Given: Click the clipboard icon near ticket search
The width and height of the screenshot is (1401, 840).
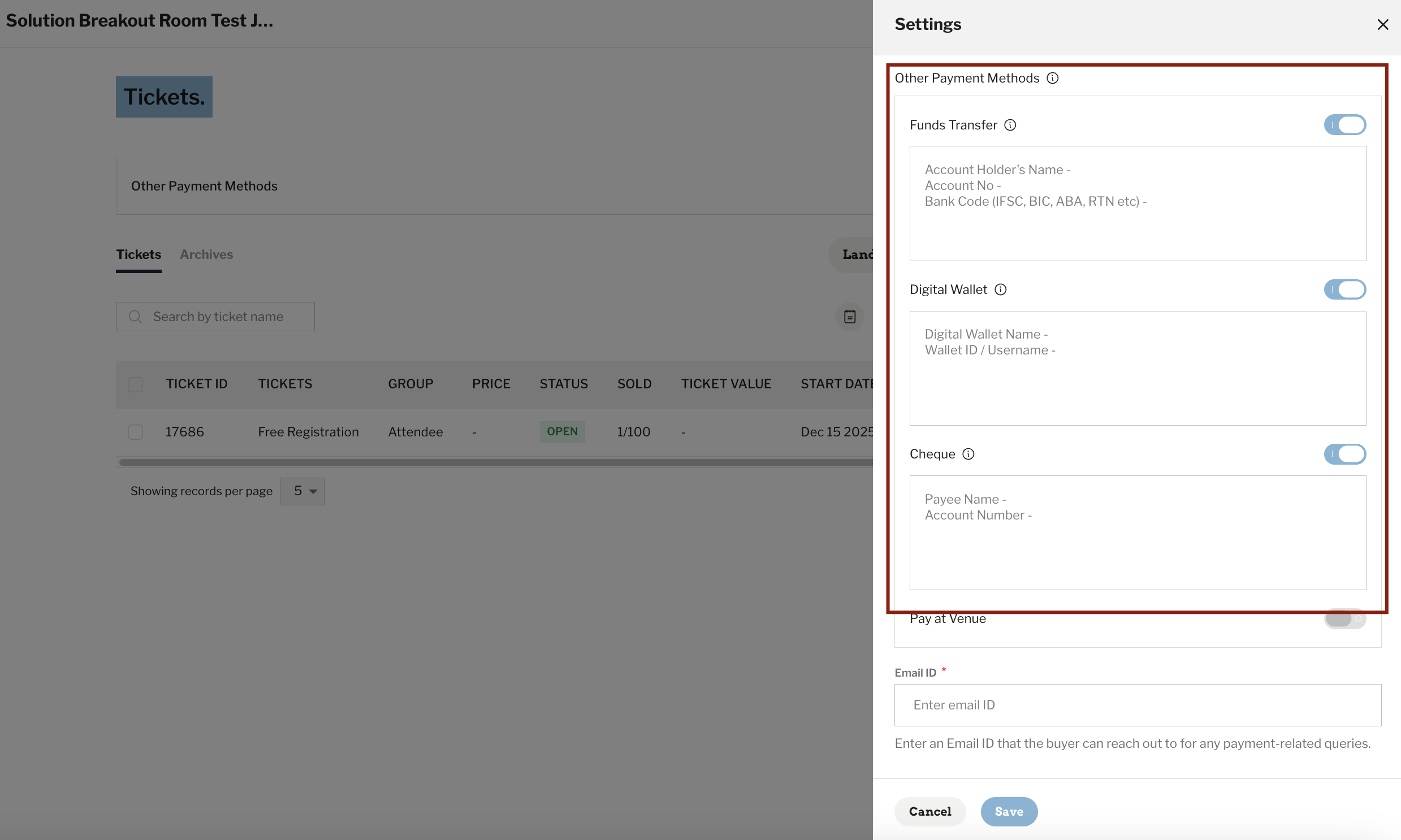Looking at the screenshot, I should (x=850, y=317).
